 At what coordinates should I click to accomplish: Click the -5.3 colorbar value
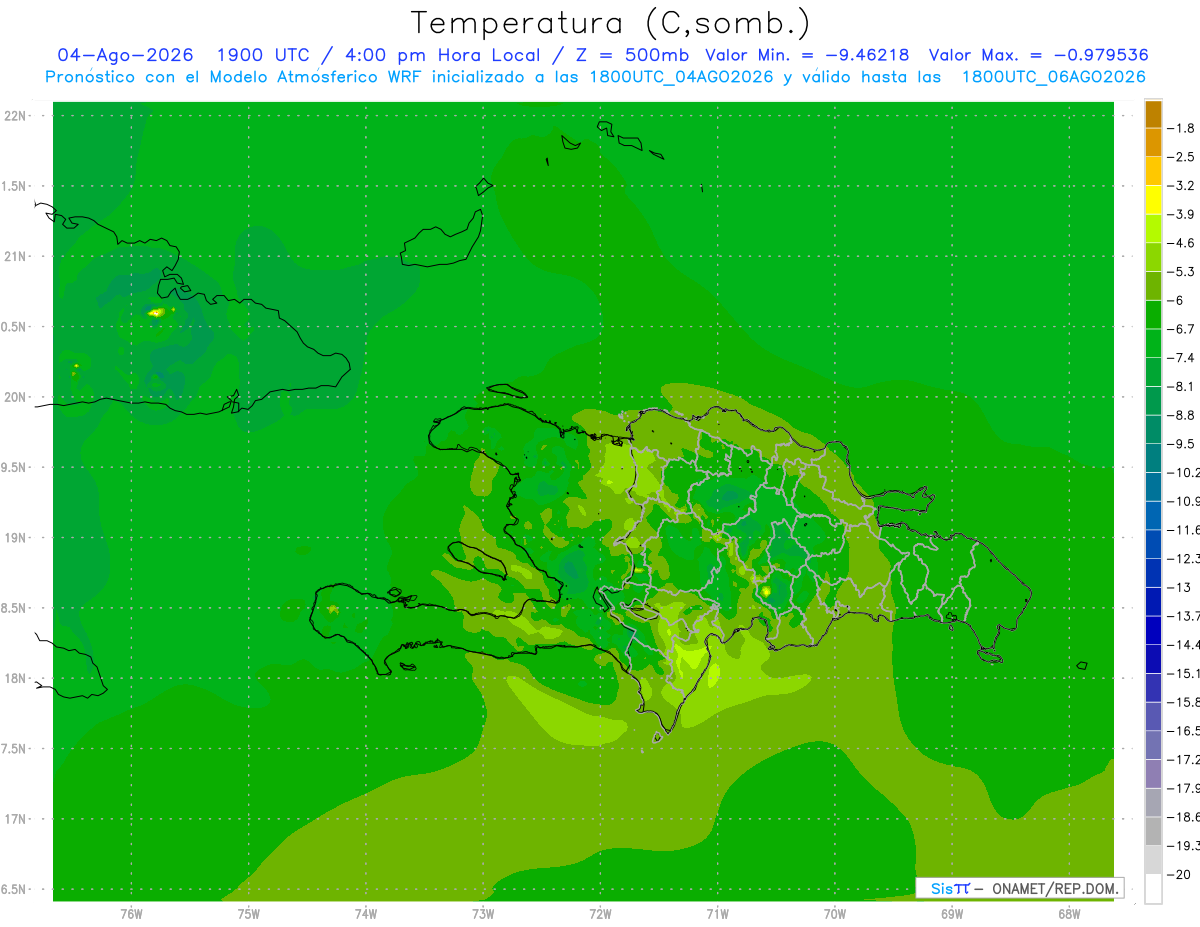(x=1180, y=271)
